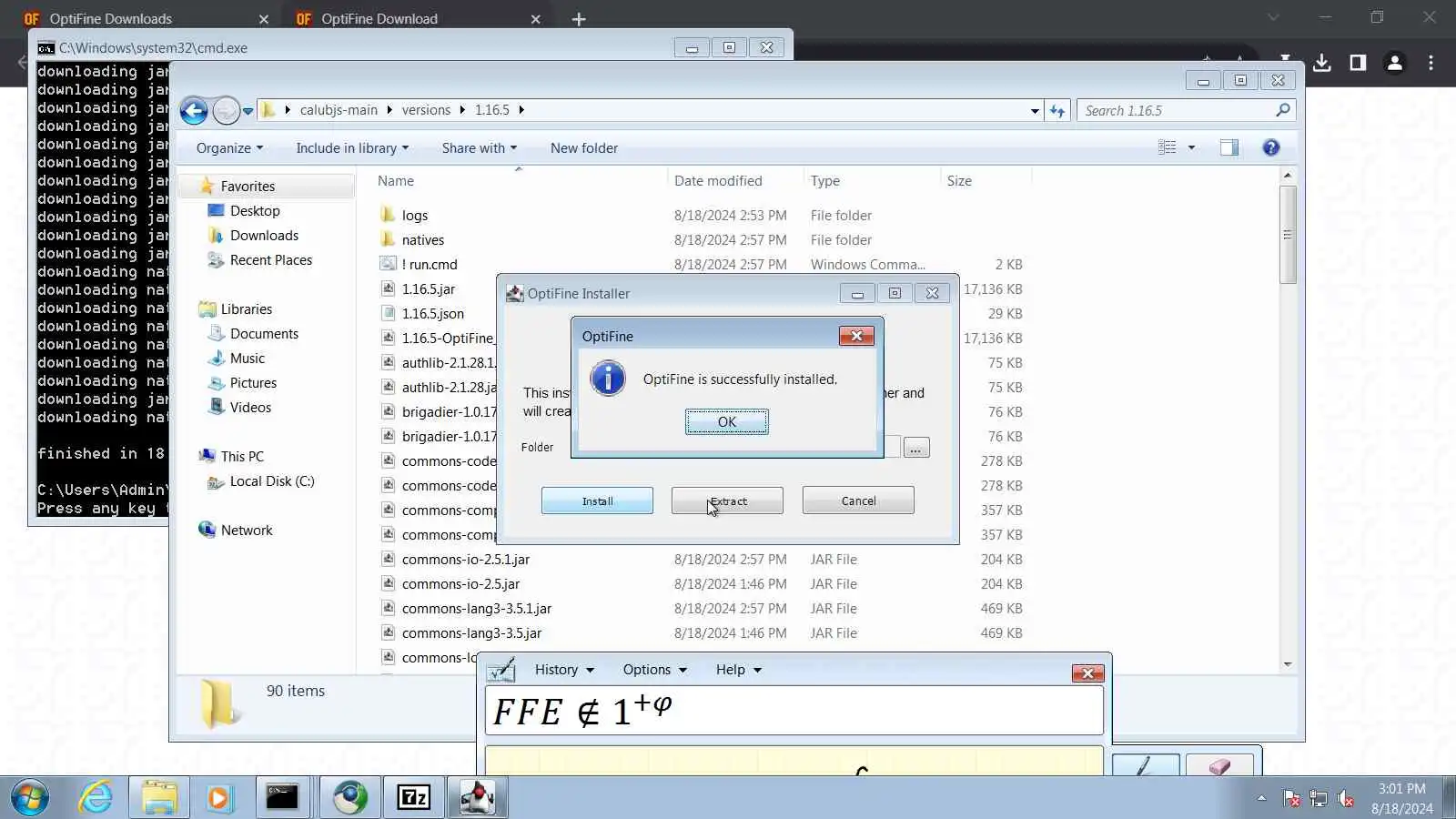
Task: Select the logs folder
Action: pos(414,215)
